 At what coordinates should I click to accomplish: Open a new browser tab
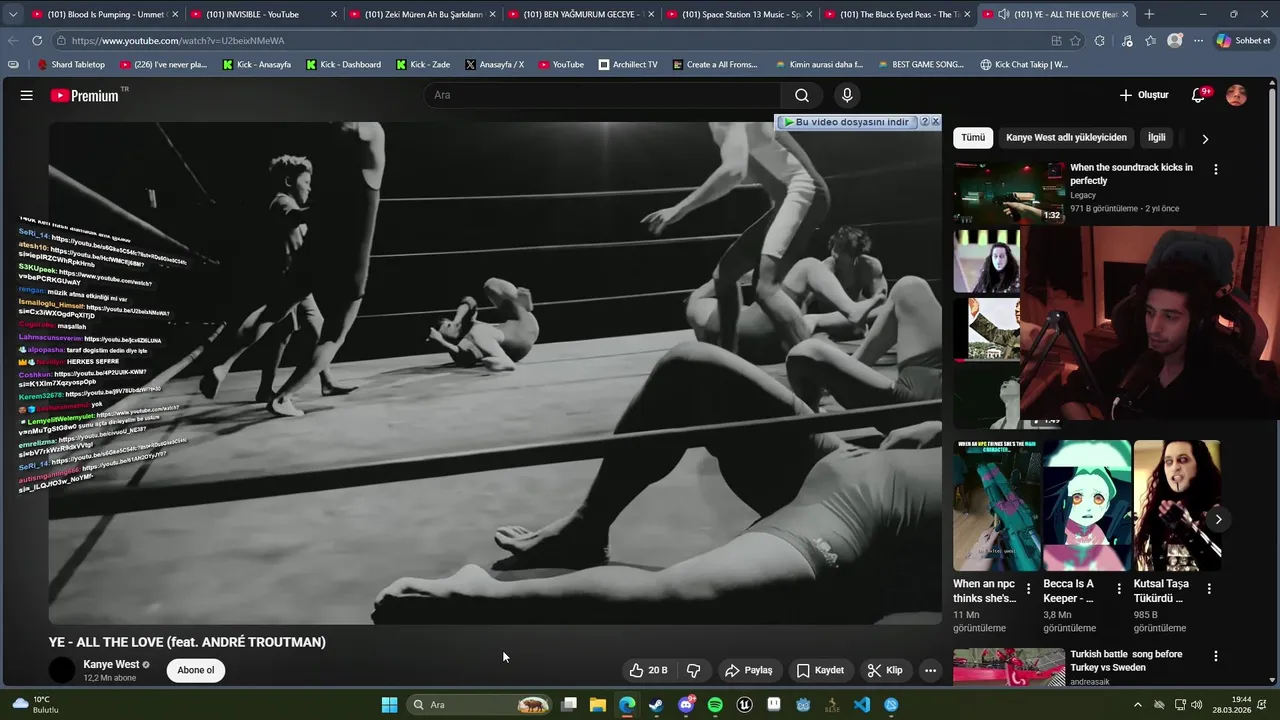(x=1149, y=14)
